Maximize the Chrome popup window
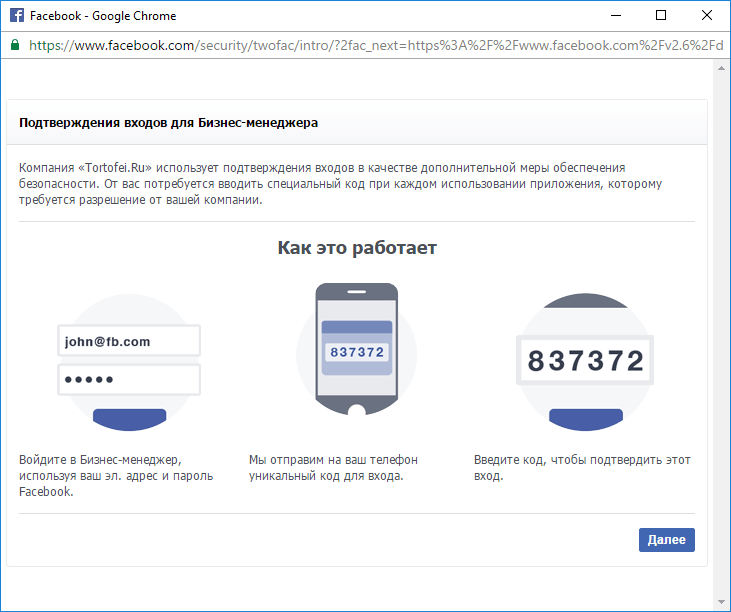The height and width of the screenshot is (612, 731). 660,16
